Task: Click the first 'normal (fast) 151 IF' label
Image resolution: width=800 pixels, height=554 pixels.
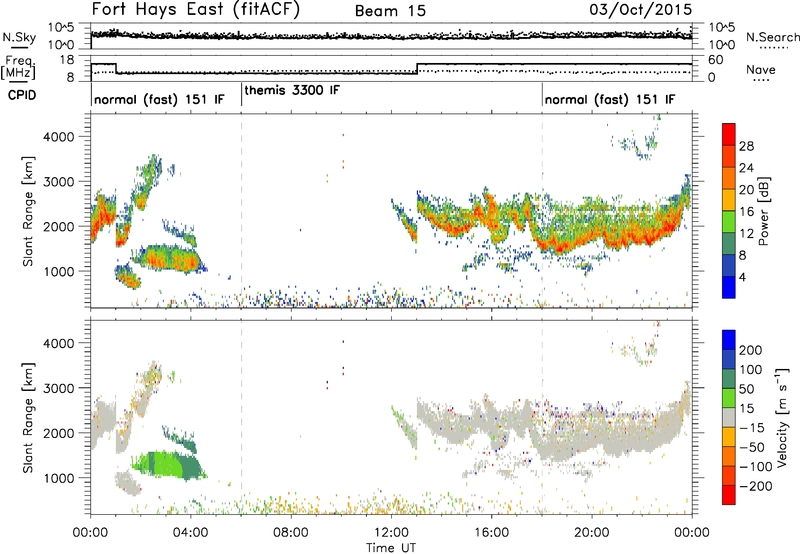Action: tap(159, 99)
